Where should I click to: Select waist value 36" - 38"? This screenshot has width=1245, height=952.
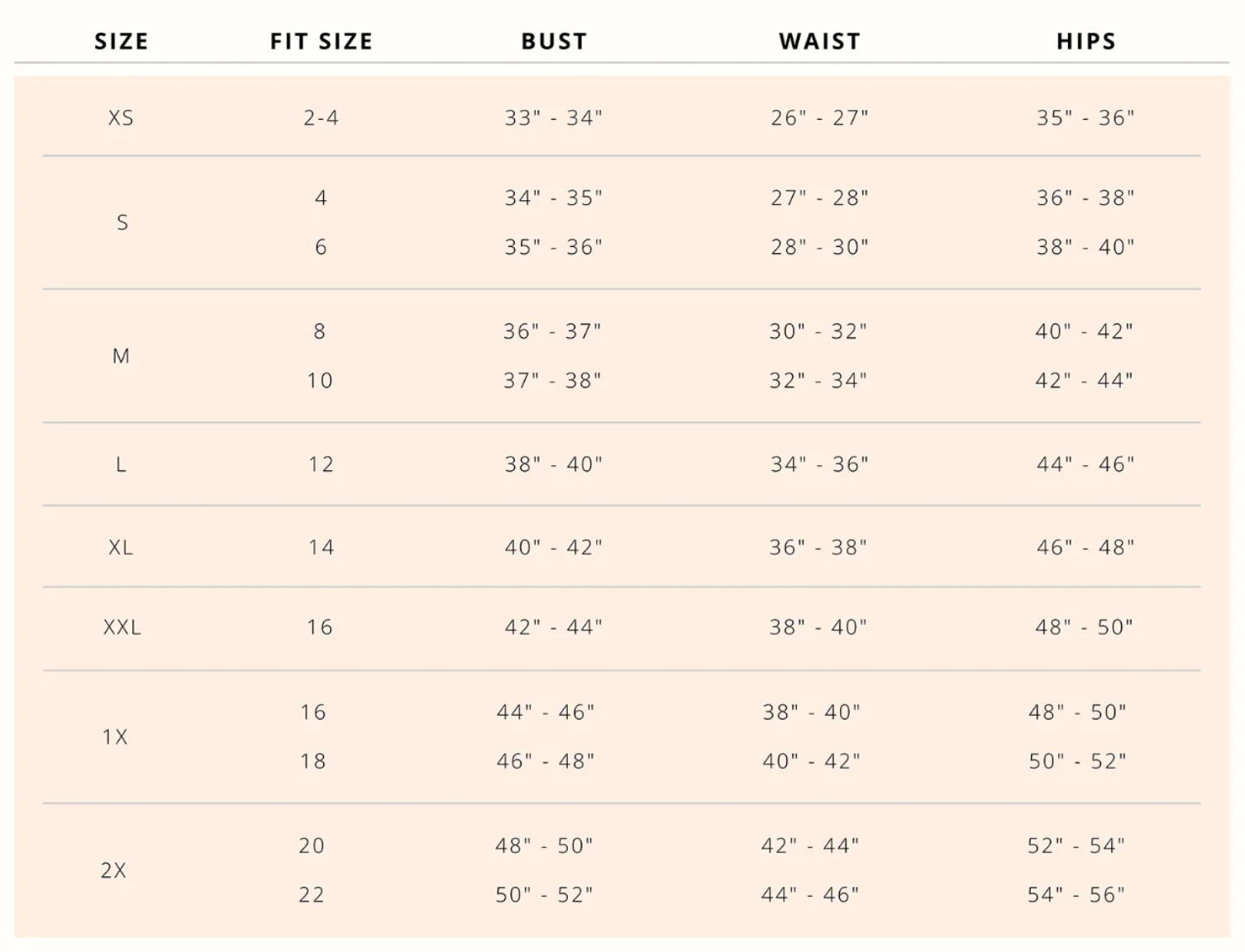point(818,547)
